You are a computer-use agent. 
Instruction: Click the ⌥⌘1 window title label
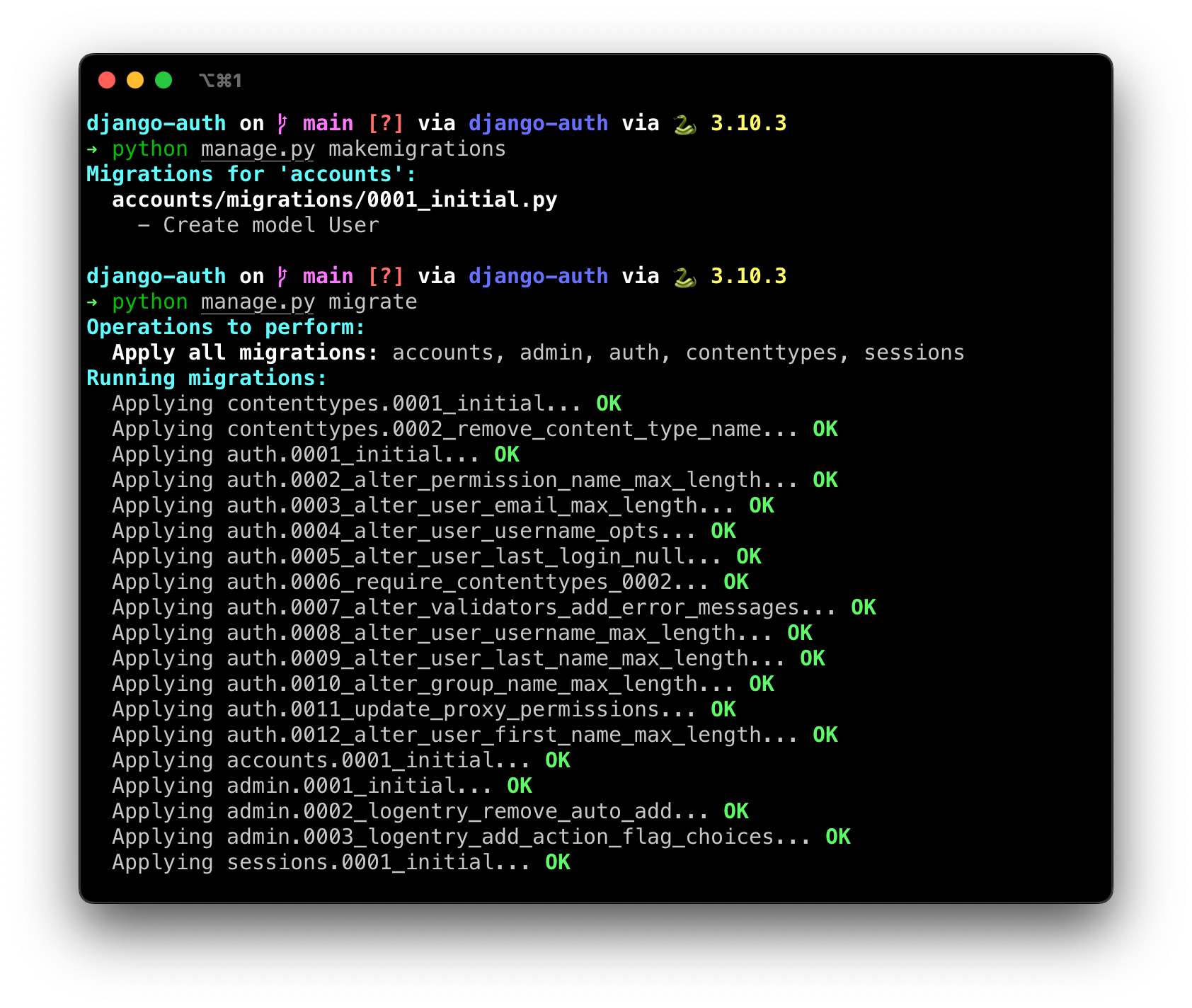pos(221,81)
